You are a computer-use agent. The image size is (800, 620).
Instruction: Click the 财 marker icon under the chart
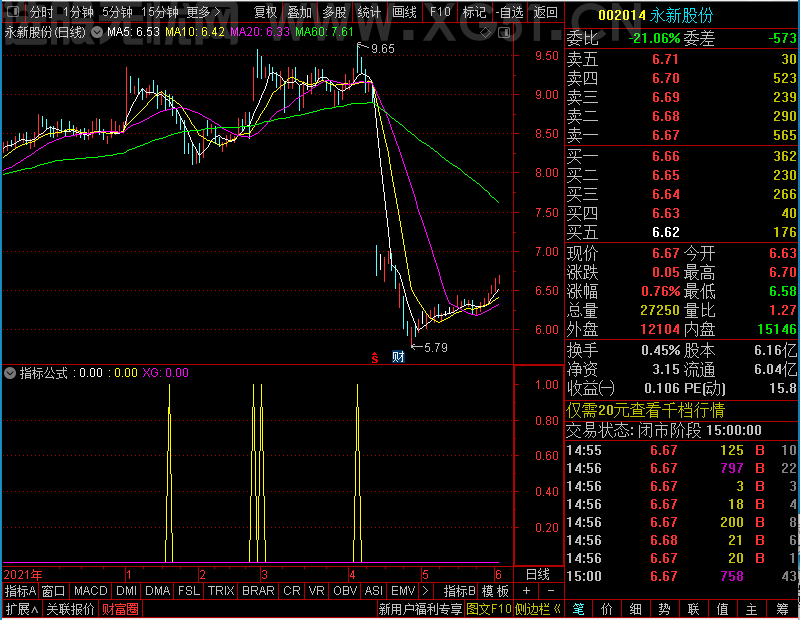[x=398, y=357]
